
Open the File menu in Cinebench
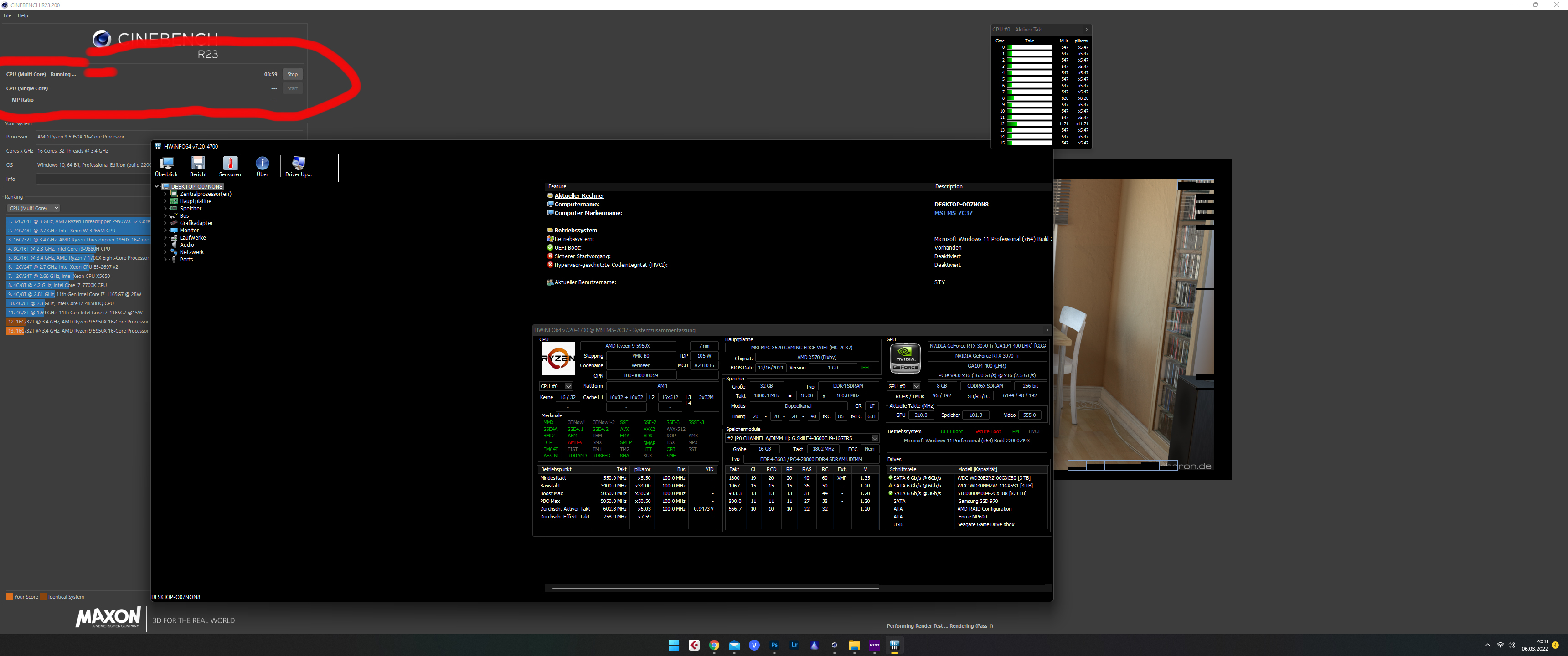[7, 16]
